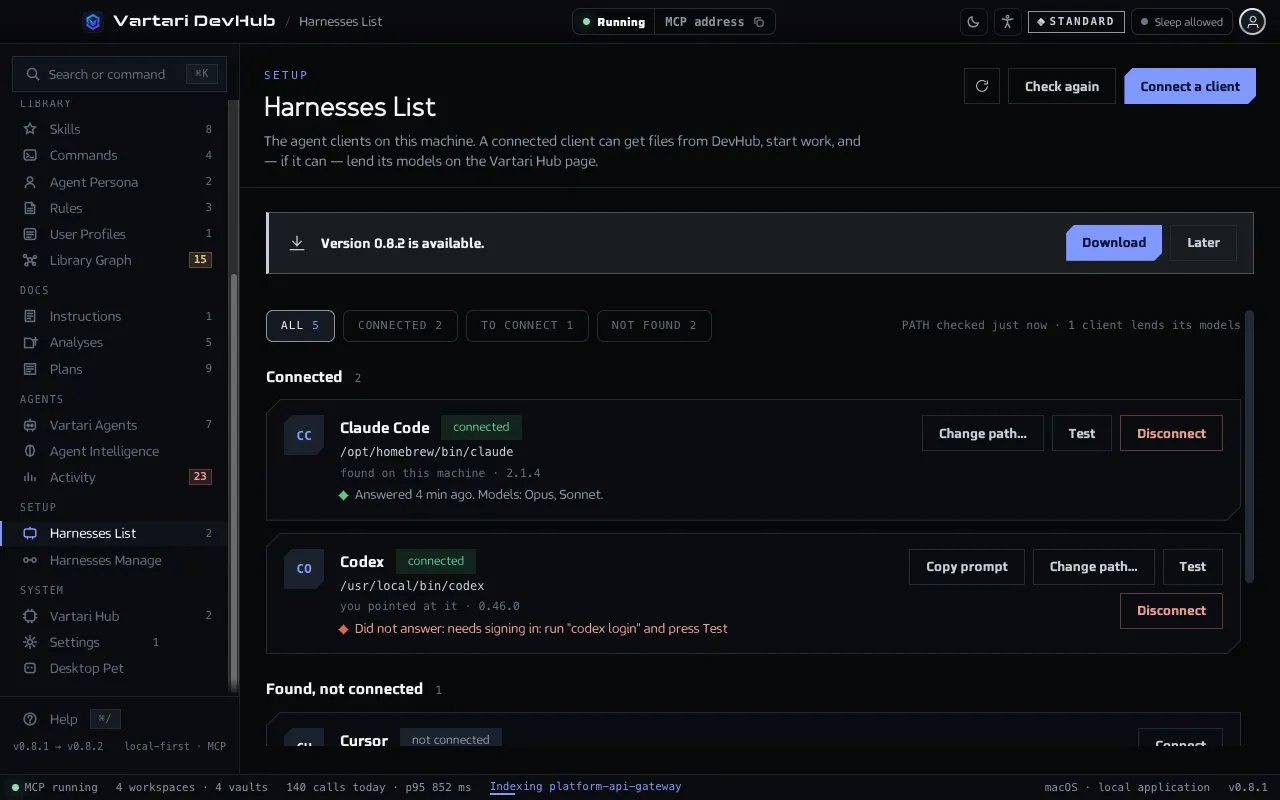Toggle dark mode moon icon

click(x=974, y=21)
